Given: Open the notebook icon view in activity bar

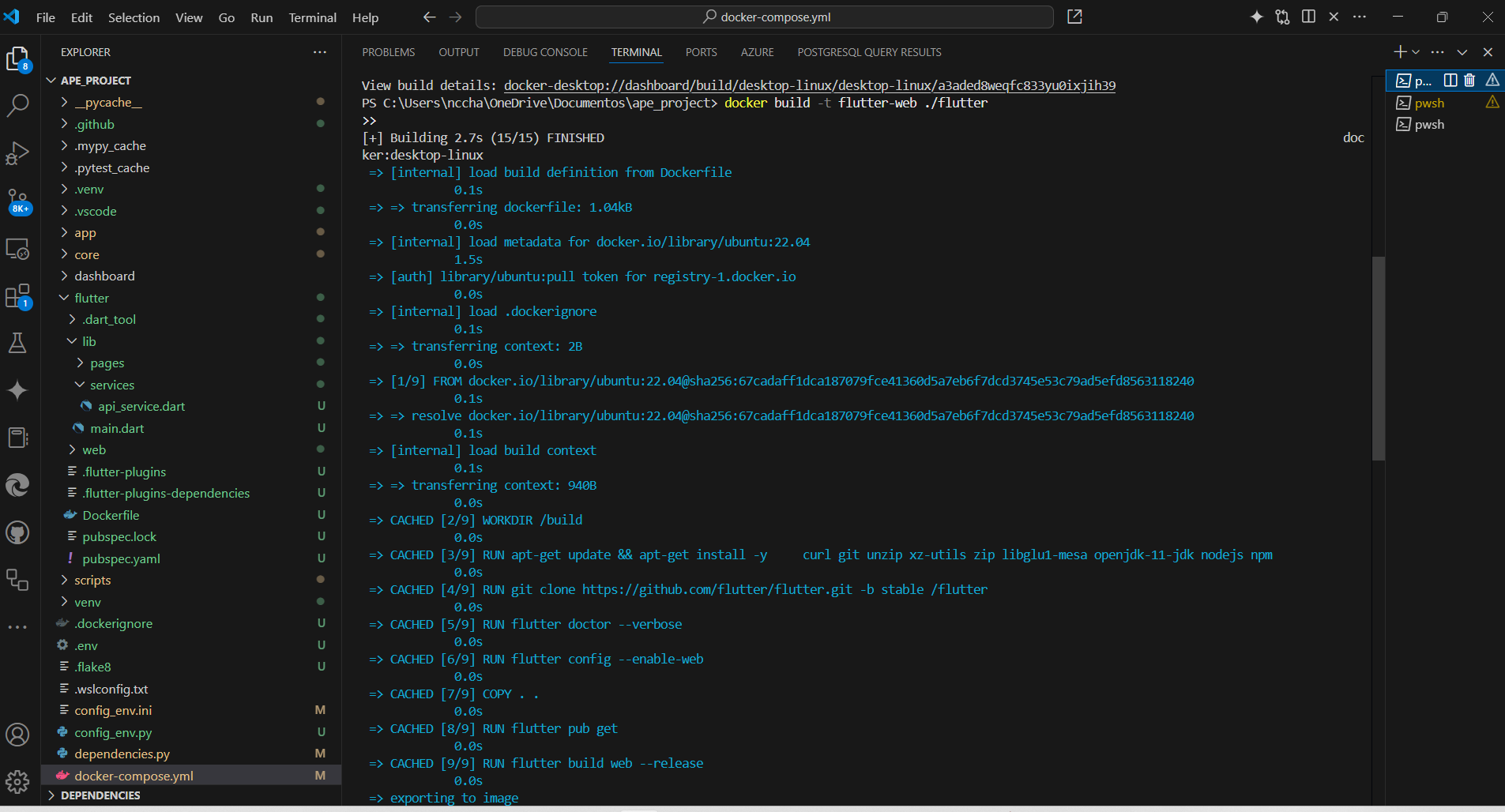Looking at the screenshot, I should pyautogui.click(x=17, y=438).
